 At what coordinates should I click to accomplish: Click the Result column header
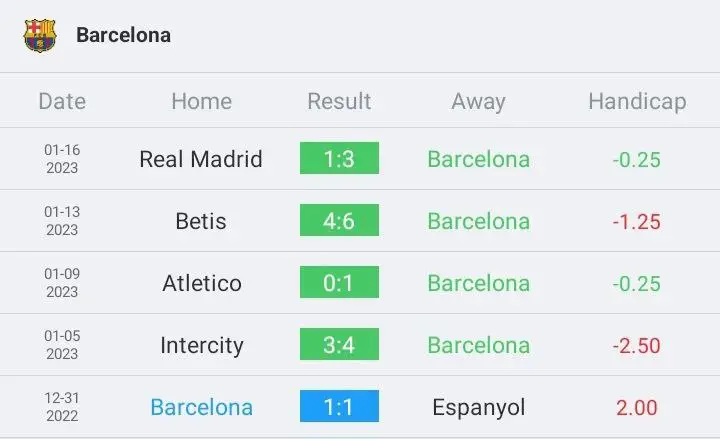pyautogui.click(x=339, y=101)
